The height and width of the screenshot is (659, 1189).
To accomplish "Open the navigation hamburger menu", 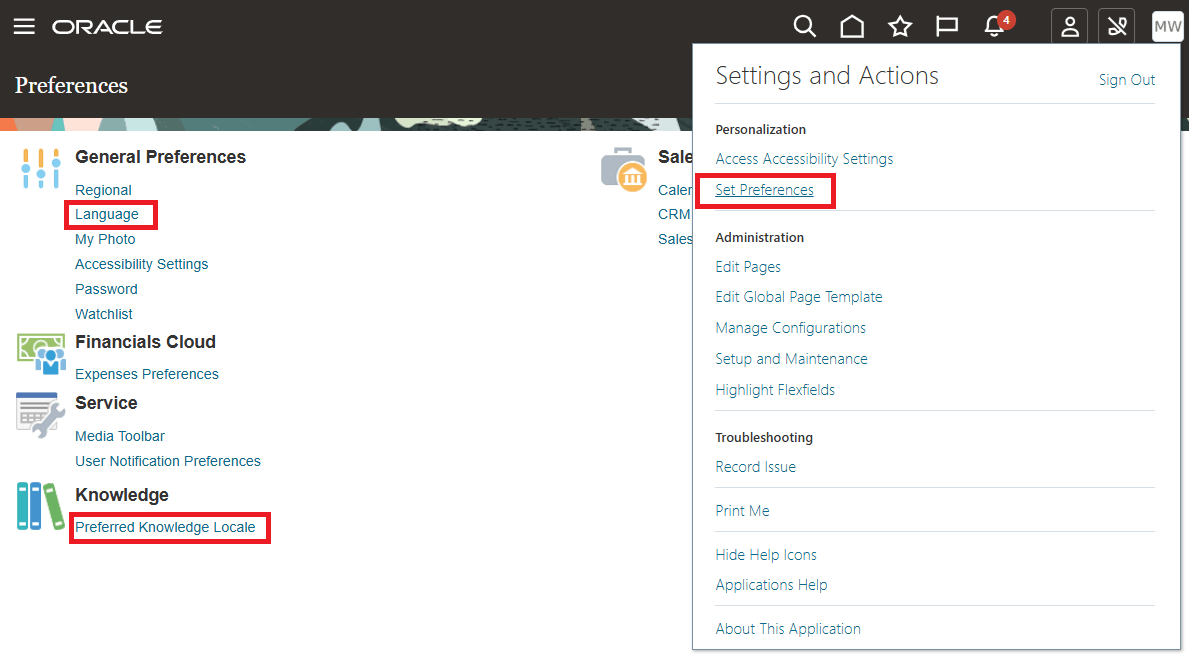I will click(x=25, y=26).
